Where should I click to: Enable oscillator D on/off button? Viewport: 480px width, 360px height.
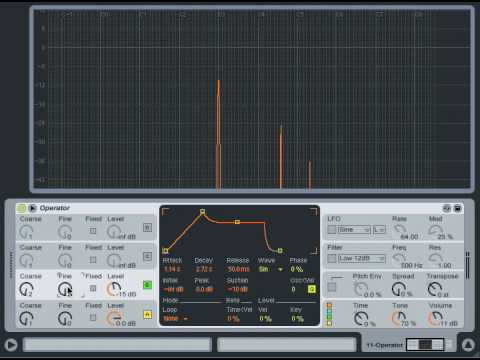click(147, 228)
